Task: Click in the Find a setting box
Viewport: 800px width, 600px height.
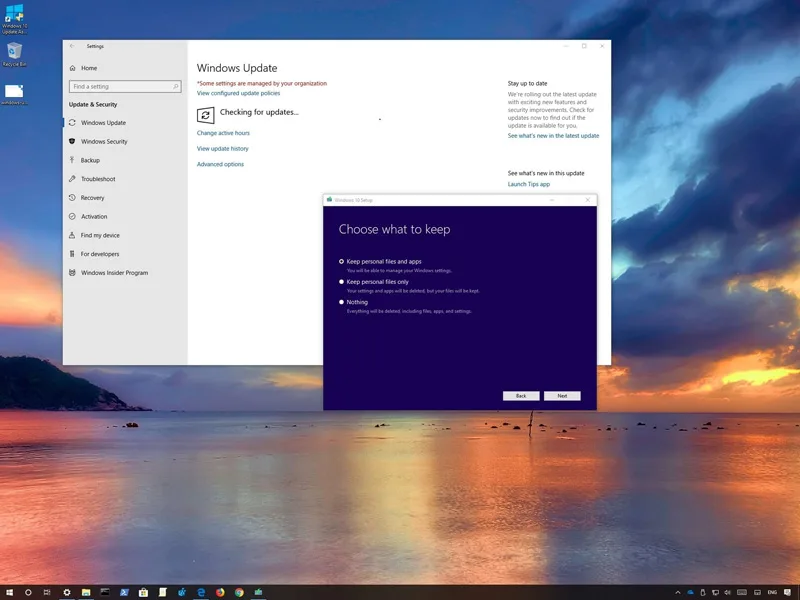Action: [125, 87]
